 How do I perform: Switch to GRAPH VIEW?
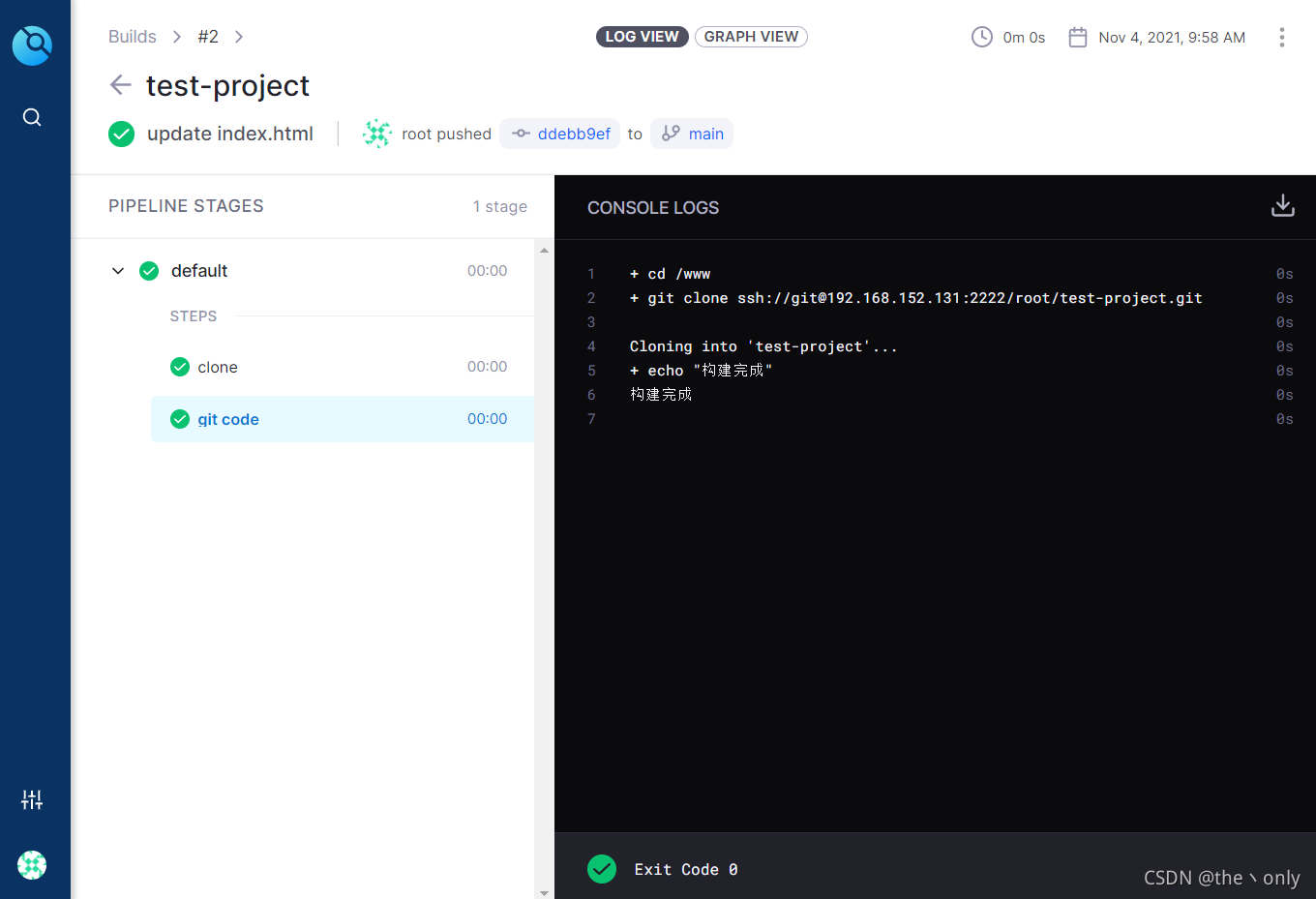[751, 37]
